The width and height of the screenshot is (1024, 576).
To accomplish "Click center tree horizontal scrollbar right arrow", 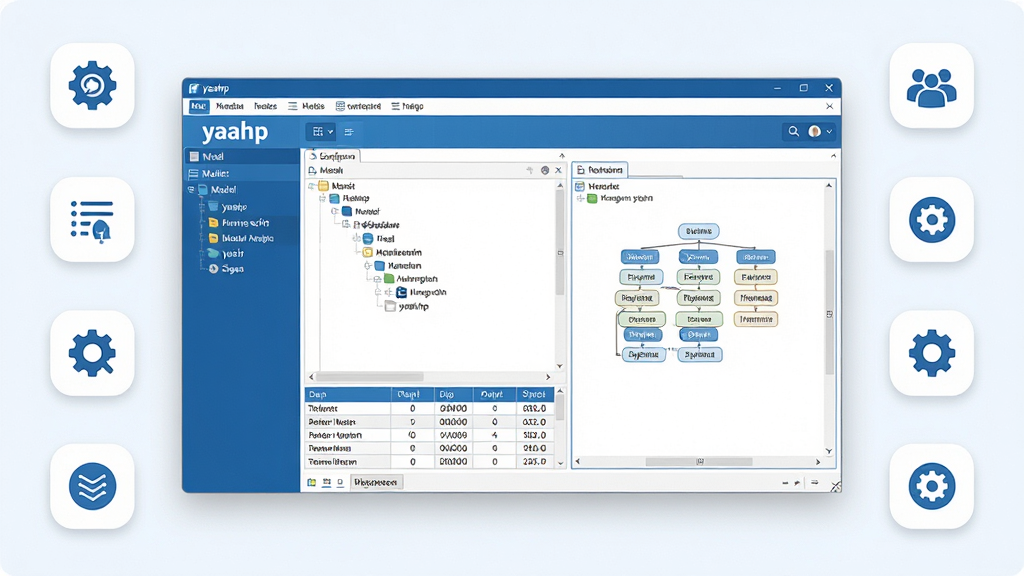I will click(548, 377).
